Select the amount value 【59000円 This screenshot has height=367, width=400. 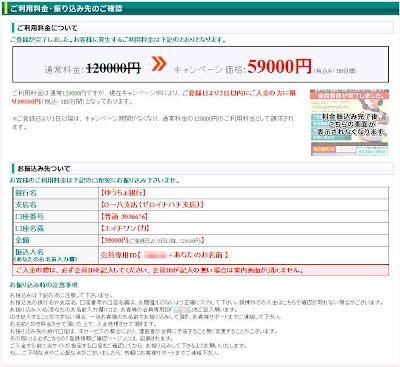coord(114,240)
